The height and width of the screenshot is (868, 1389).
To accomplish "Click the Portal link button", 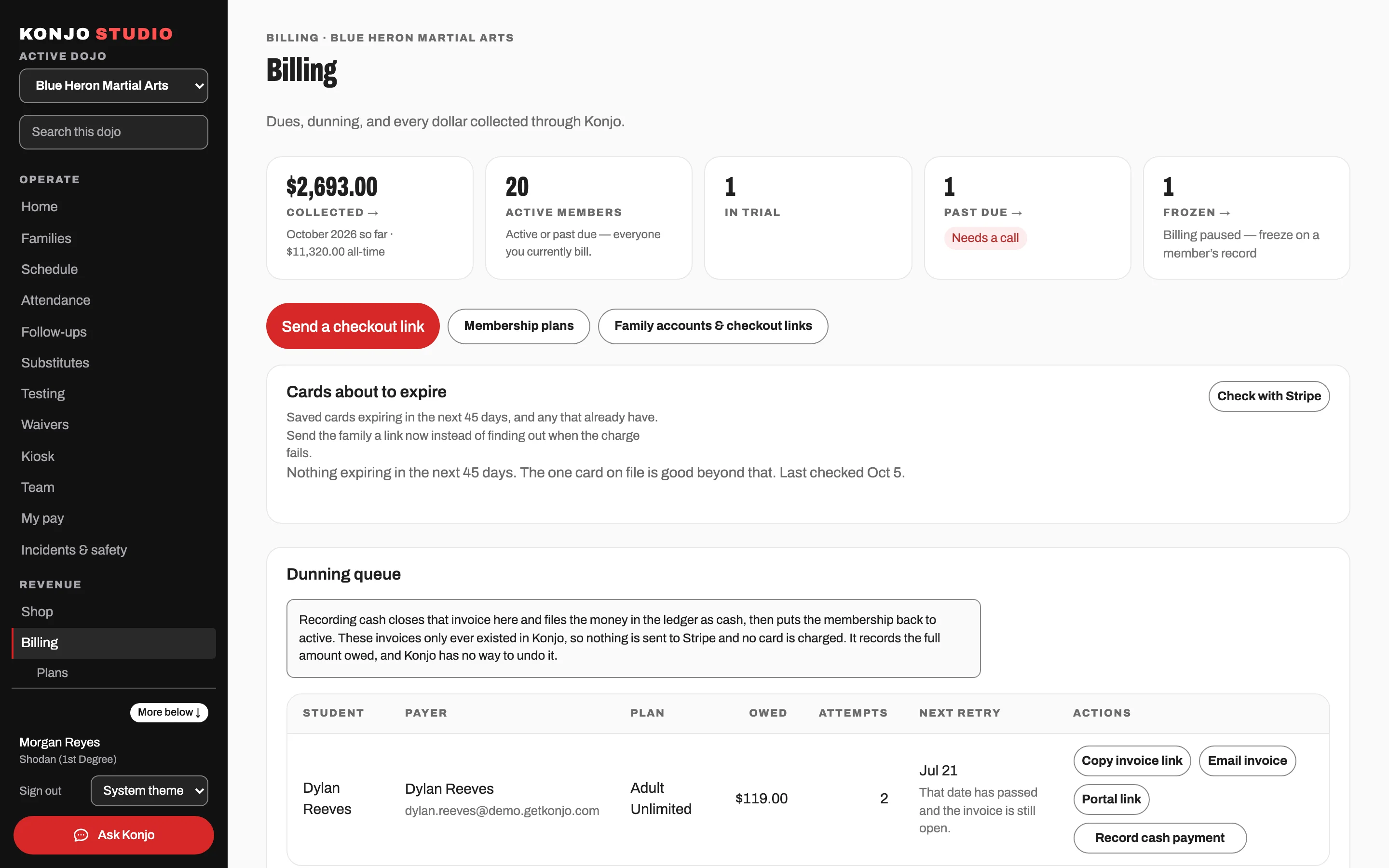I will coord(1111,799).
